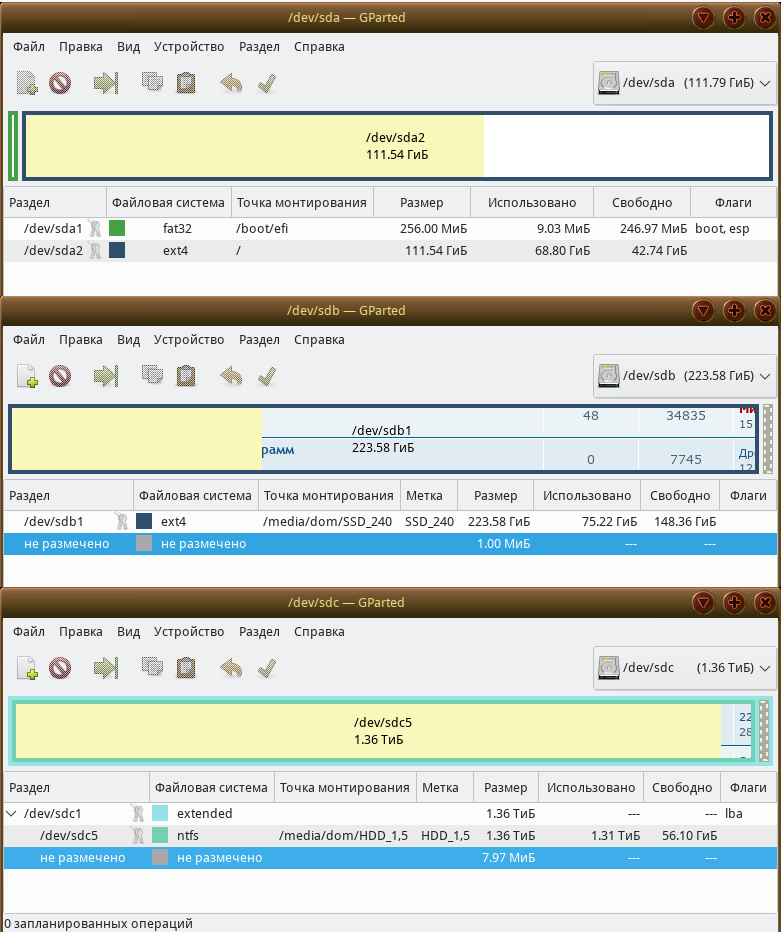The width and height of the screenshot is (781, 932).
Task: Click New partition icon in /dev/sda window
Action: point(27,83)
